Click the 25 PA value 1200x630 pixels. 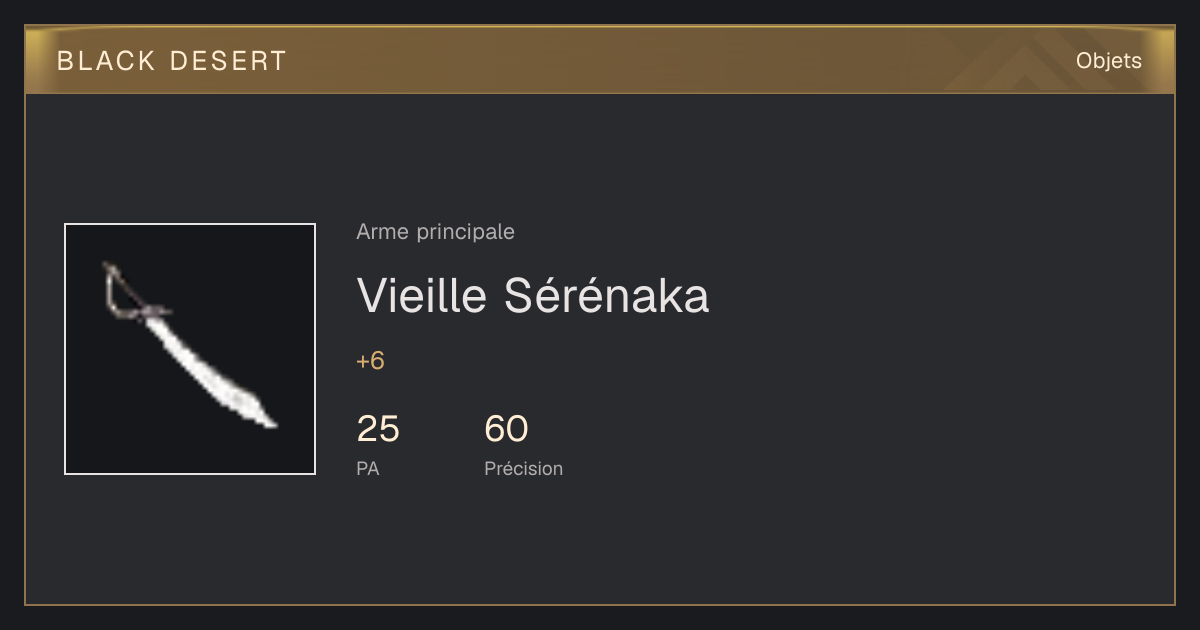click(378, 429)
